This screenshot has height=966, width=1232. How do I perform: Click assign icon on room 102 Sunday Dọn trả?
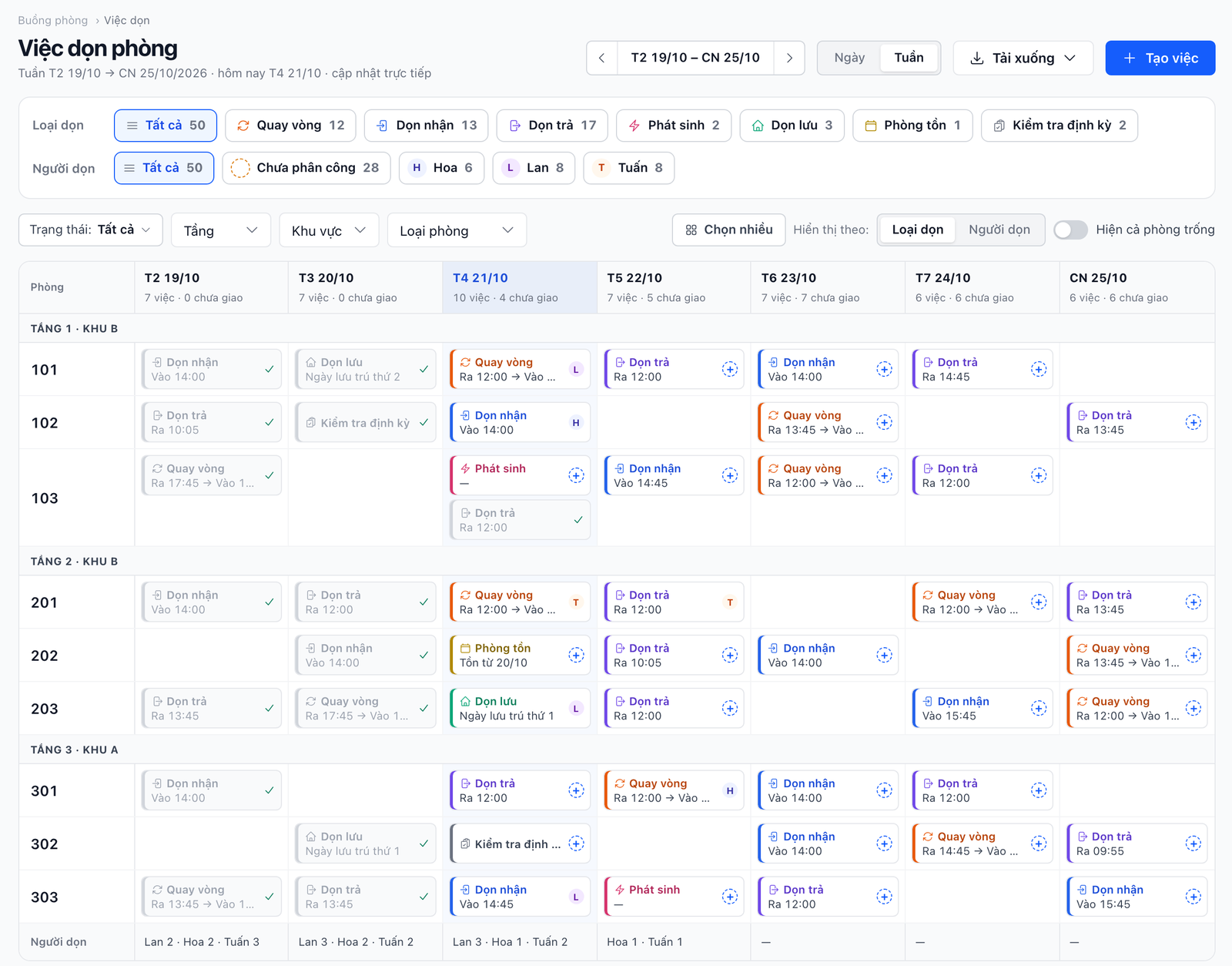coord(1193,423)
